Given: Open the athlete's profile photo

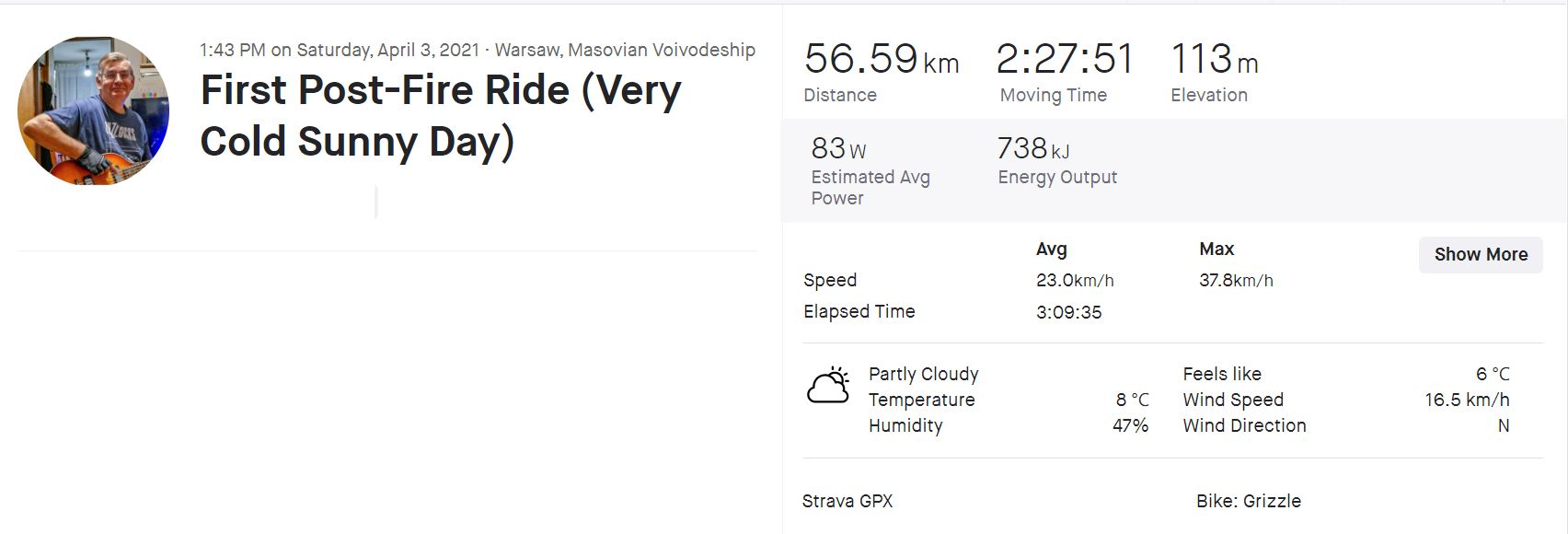Looking at the screenshot, I should (93, 111).
